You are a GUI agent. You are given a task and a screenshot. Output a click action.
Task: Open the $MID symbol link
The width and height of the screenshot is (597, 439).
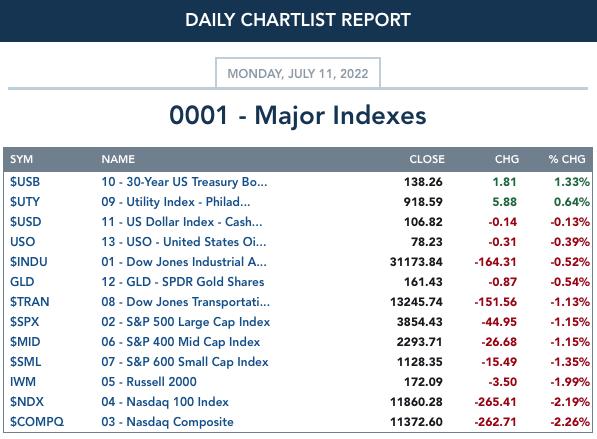25,342
